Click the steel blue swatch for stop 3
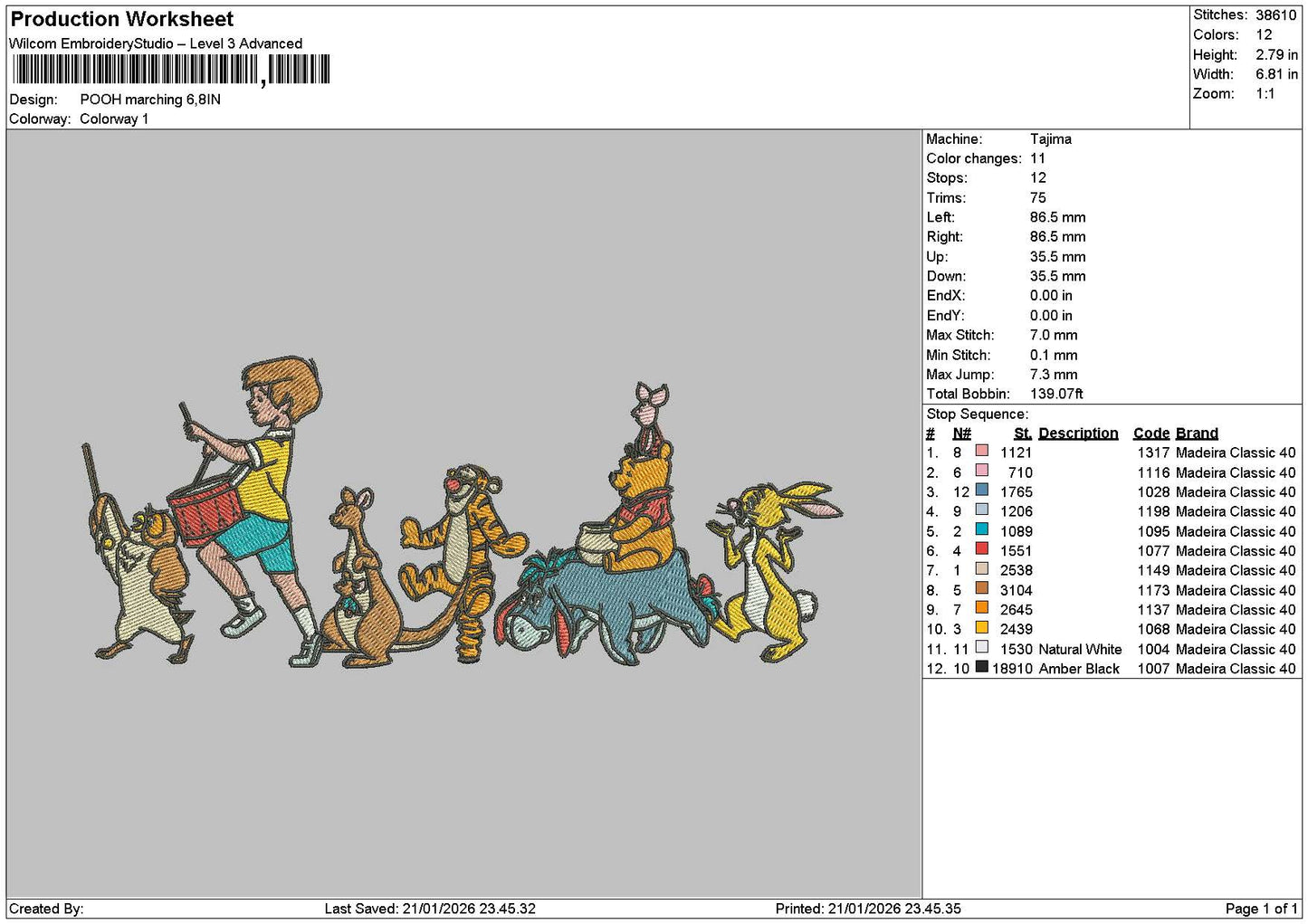 (982, 491)
